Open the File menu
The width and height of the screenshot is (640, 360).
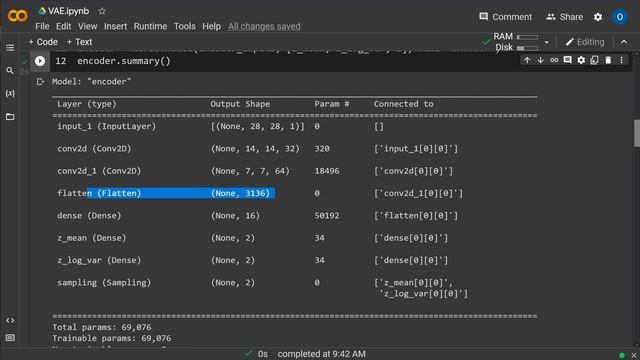(x=42, y=27)
